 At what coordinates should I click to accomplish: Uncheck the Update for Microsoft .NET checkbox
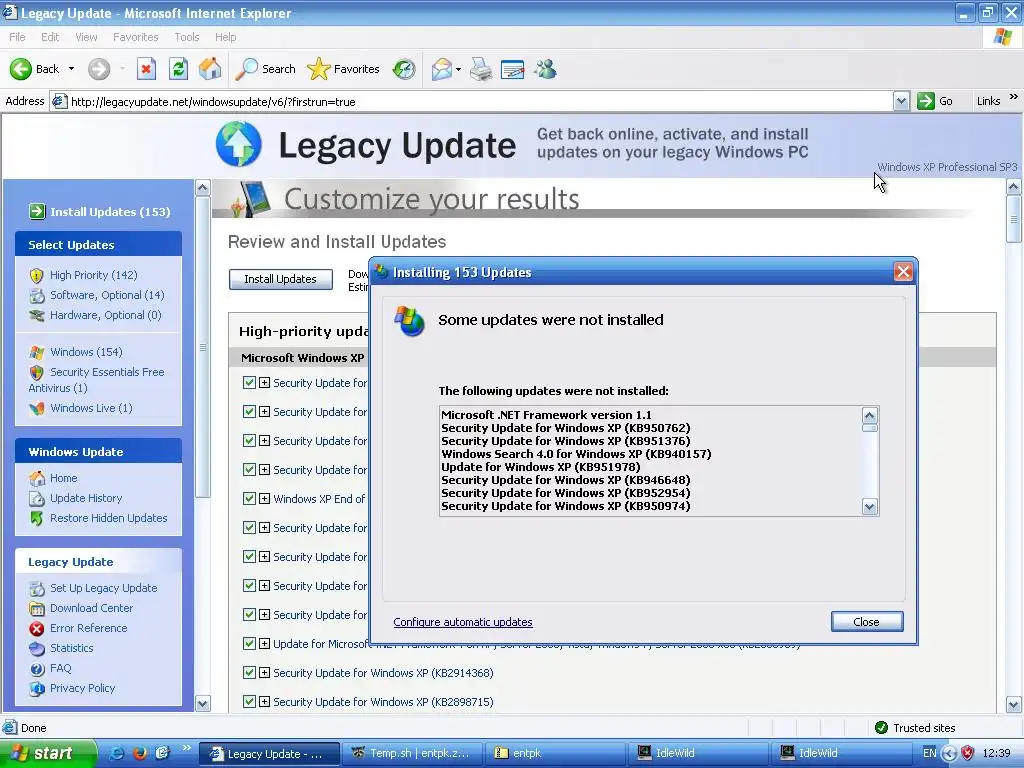pos(249,643)
